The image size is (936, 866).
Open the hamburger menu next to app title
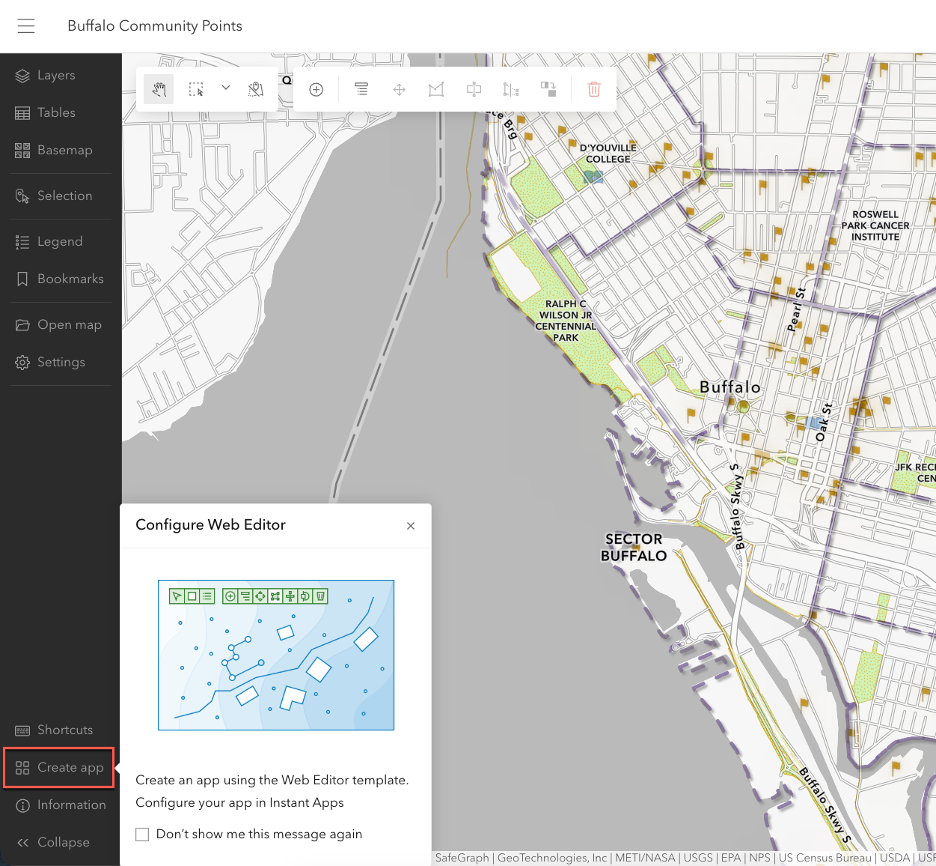coord(26,26)
